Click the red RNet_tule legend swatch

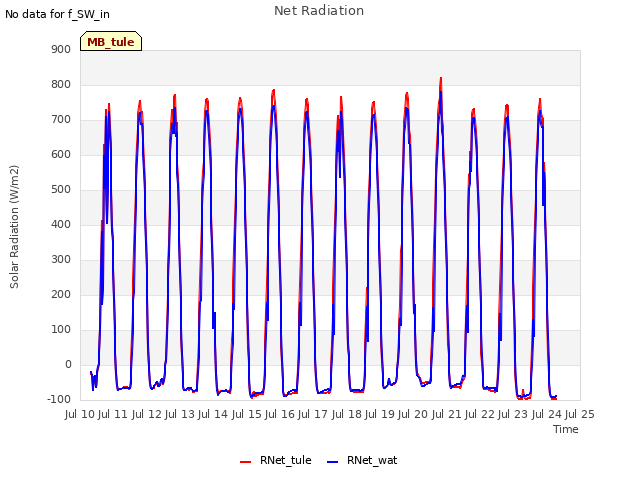(x=245, y=462)
